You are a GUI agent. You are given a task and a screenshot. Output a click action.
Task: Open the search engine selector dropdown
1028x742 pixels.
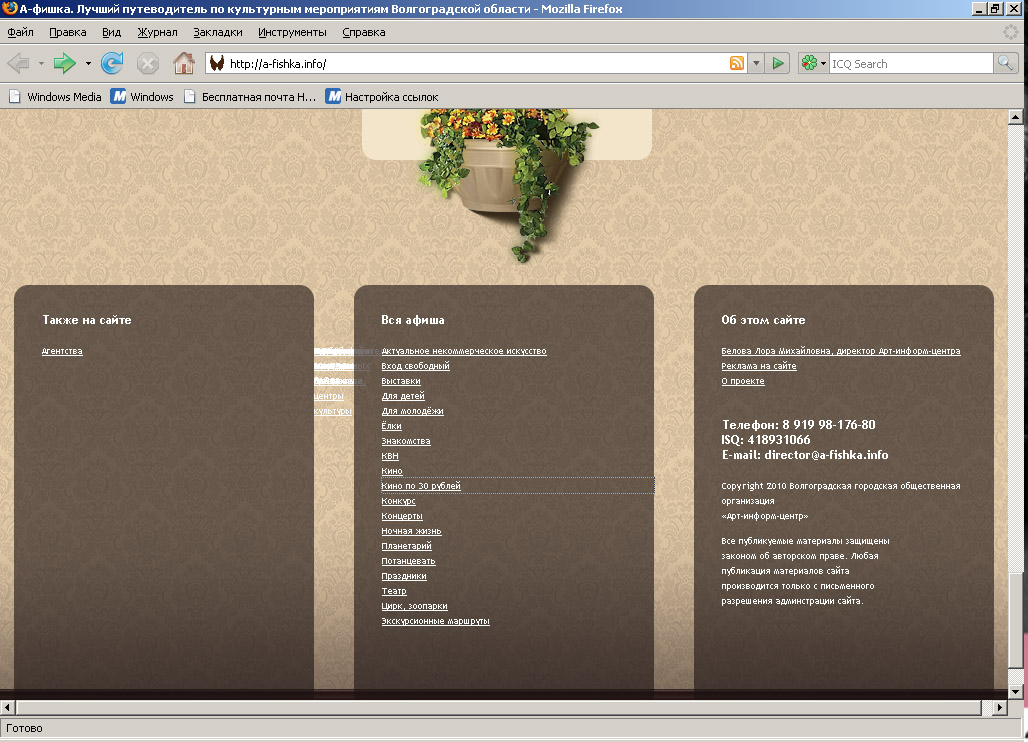(823, 64)
